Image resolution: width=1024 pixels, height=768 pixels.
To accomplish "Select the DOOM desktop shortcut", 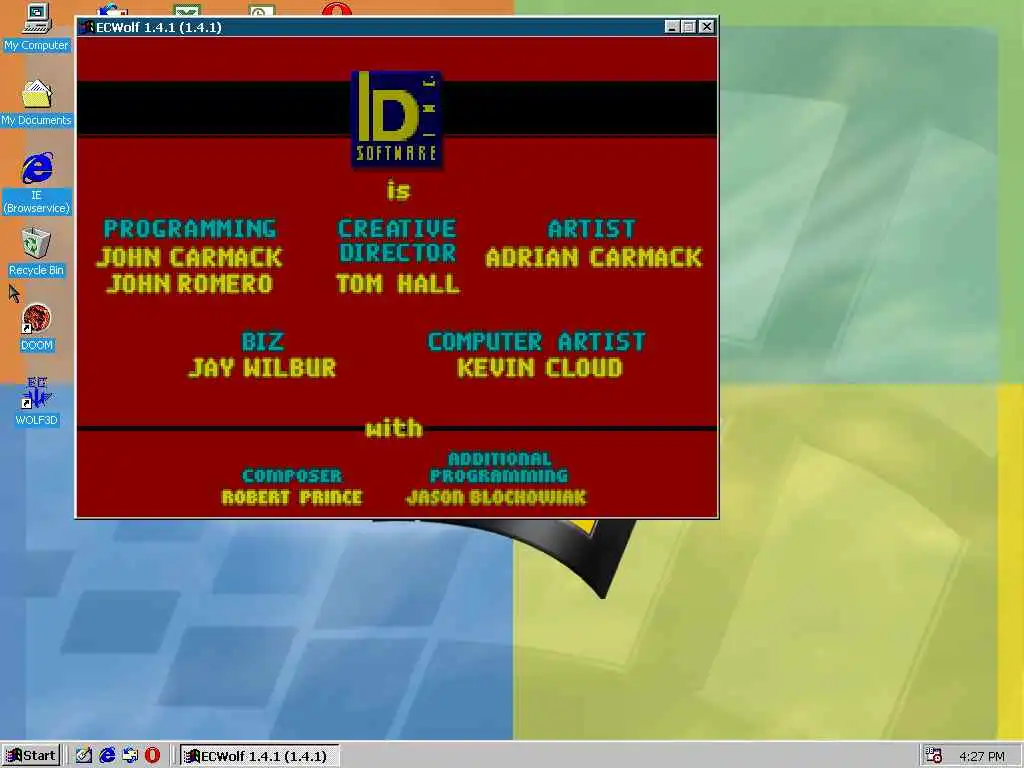I will [37, 327].
